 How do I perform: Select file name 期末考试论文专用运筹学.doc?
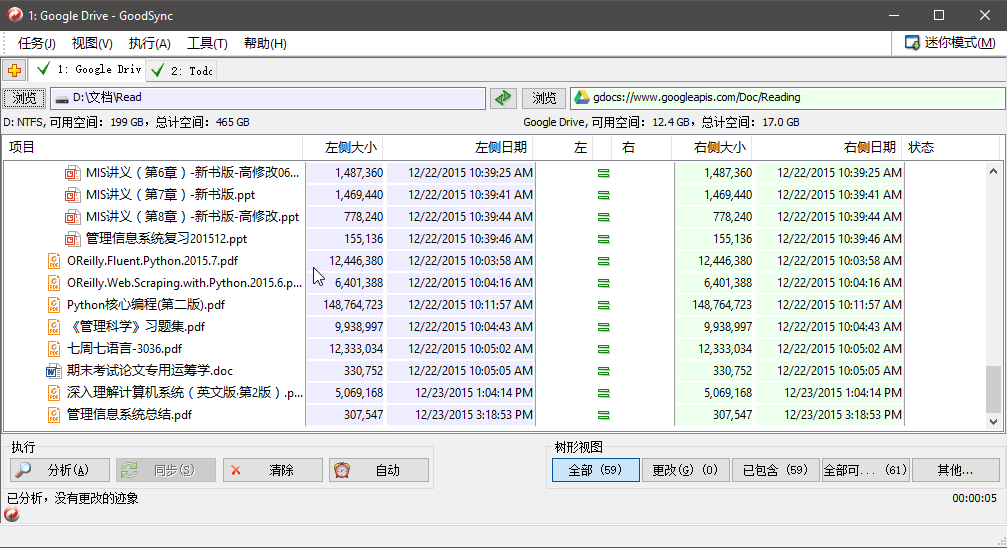(x=150, y=371)
